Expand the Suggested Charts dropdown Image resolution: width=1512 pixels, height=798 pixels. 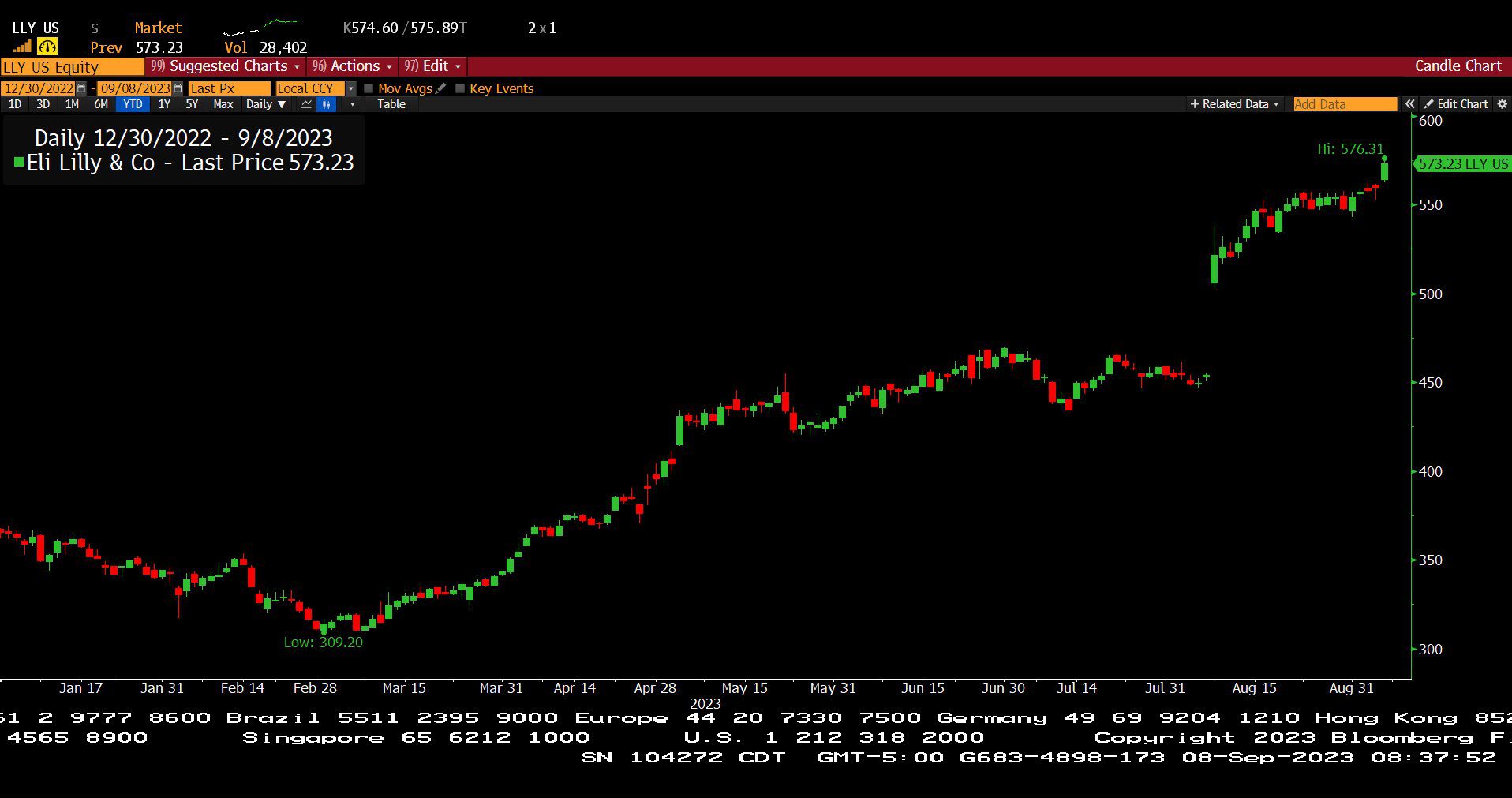coord(226,66)
